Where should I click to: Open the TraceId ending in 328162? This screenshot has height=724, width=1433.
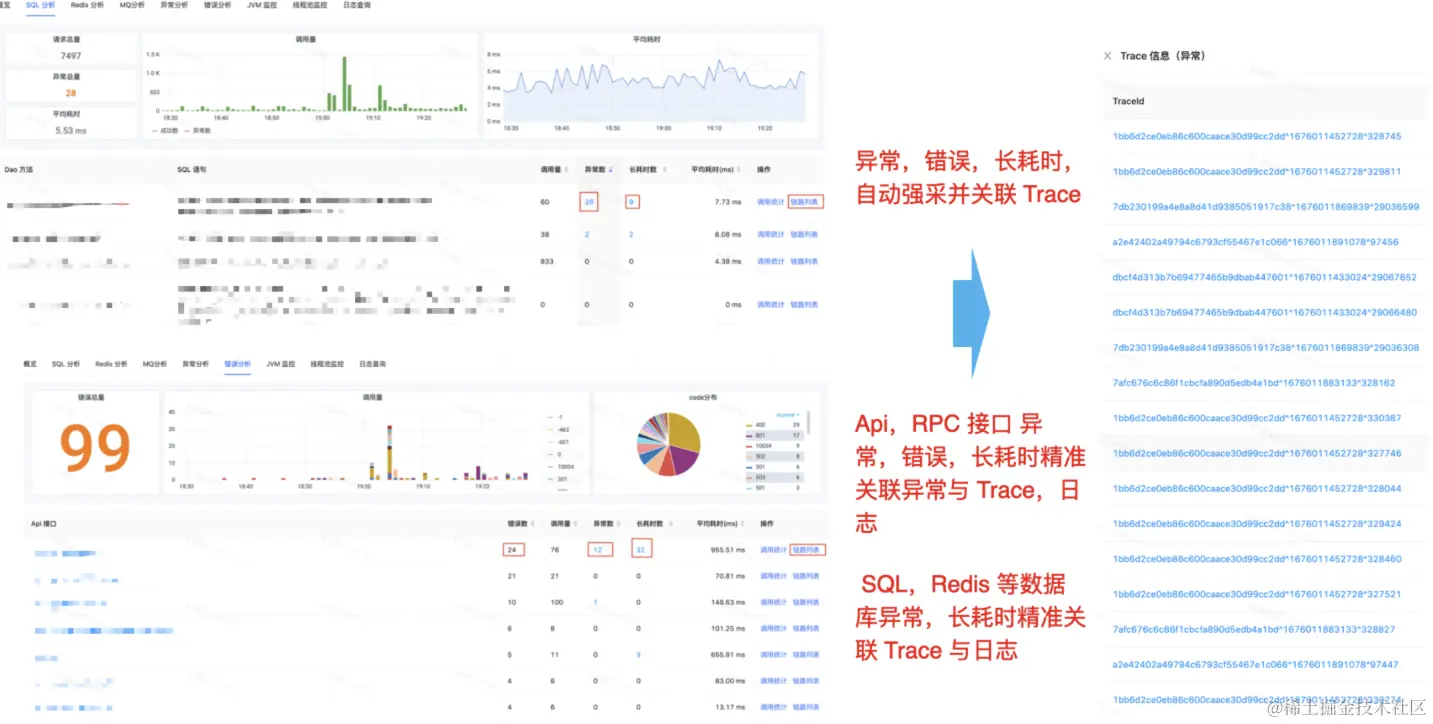pos(1254,383)
